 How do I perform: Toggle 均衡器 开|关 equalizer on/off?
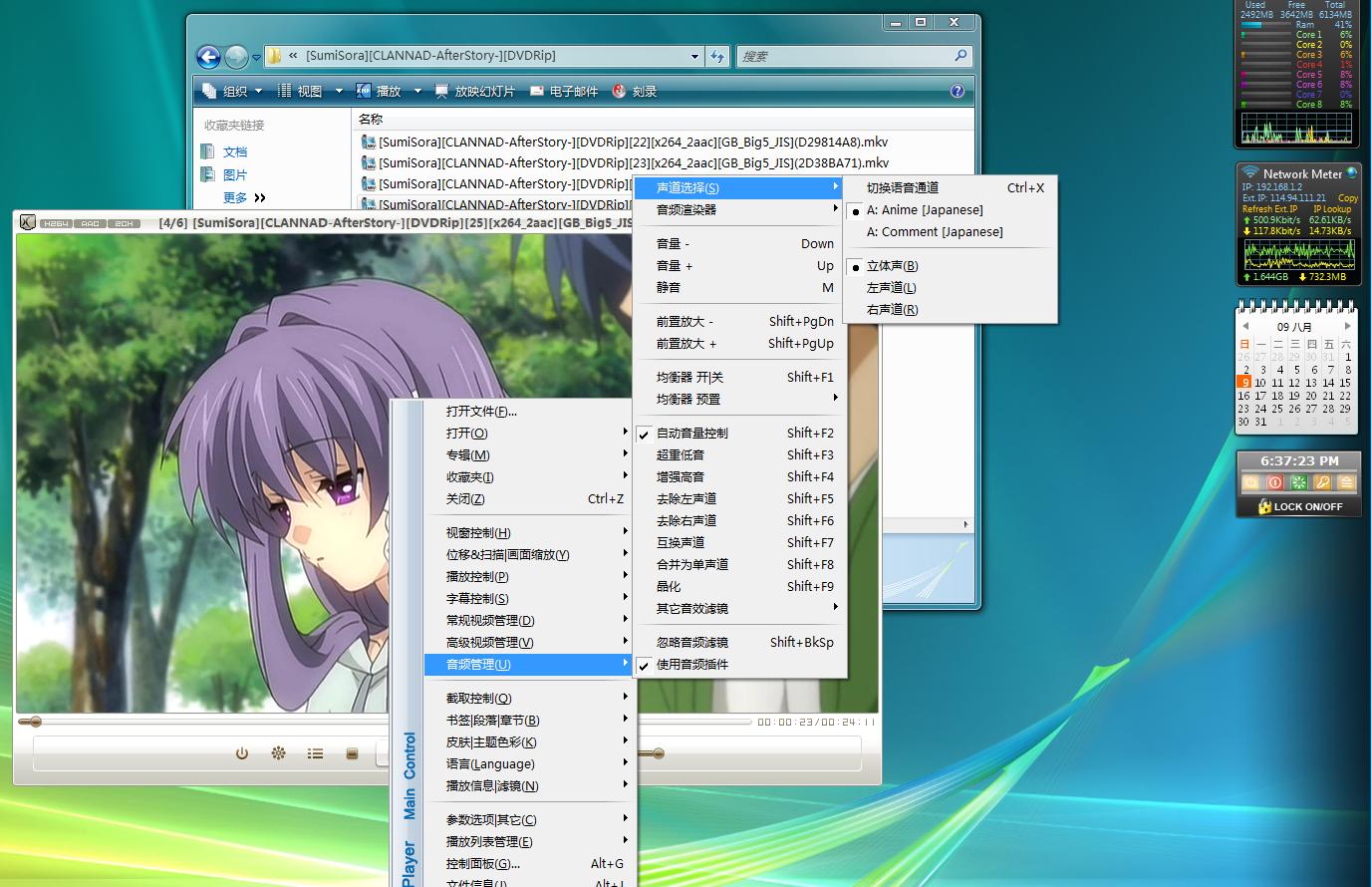(x=739, y=378)
